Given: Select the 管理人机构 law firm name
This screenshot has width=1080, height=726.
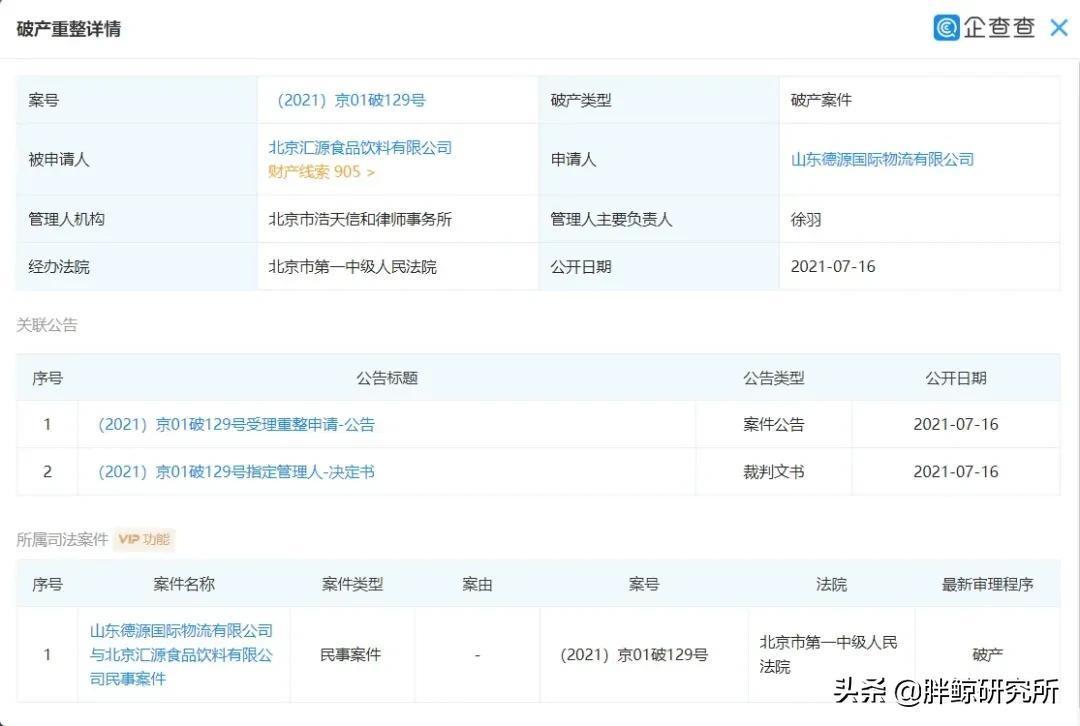Looking at the screenshot, I should click(360, 219).
